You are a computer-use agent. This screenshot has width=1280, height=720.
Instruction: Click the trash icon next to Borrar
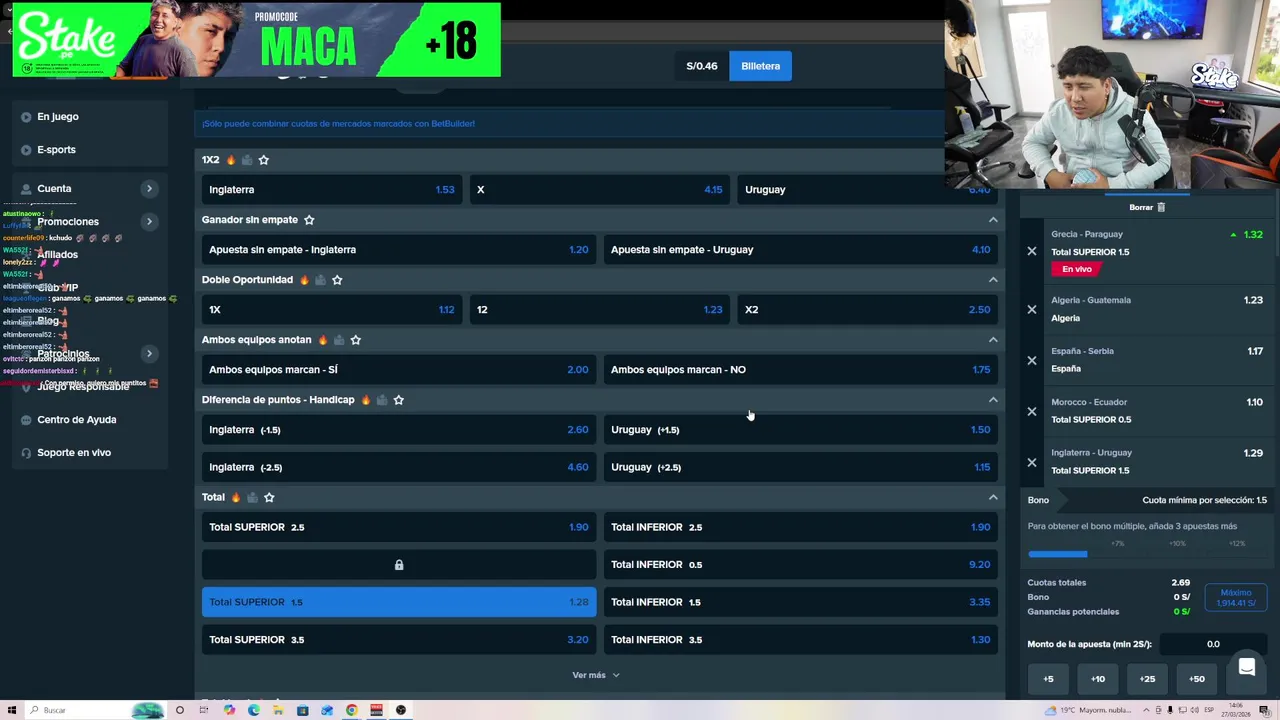pos(1161,207)
